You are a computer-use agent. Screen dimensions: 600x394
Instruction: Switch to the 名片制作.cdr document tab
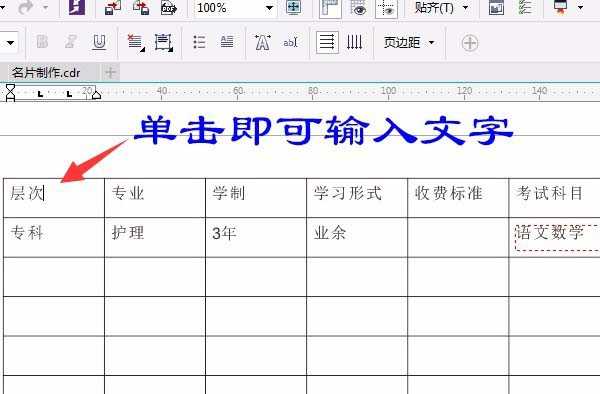pyautogui.click(x=46, y=72)
